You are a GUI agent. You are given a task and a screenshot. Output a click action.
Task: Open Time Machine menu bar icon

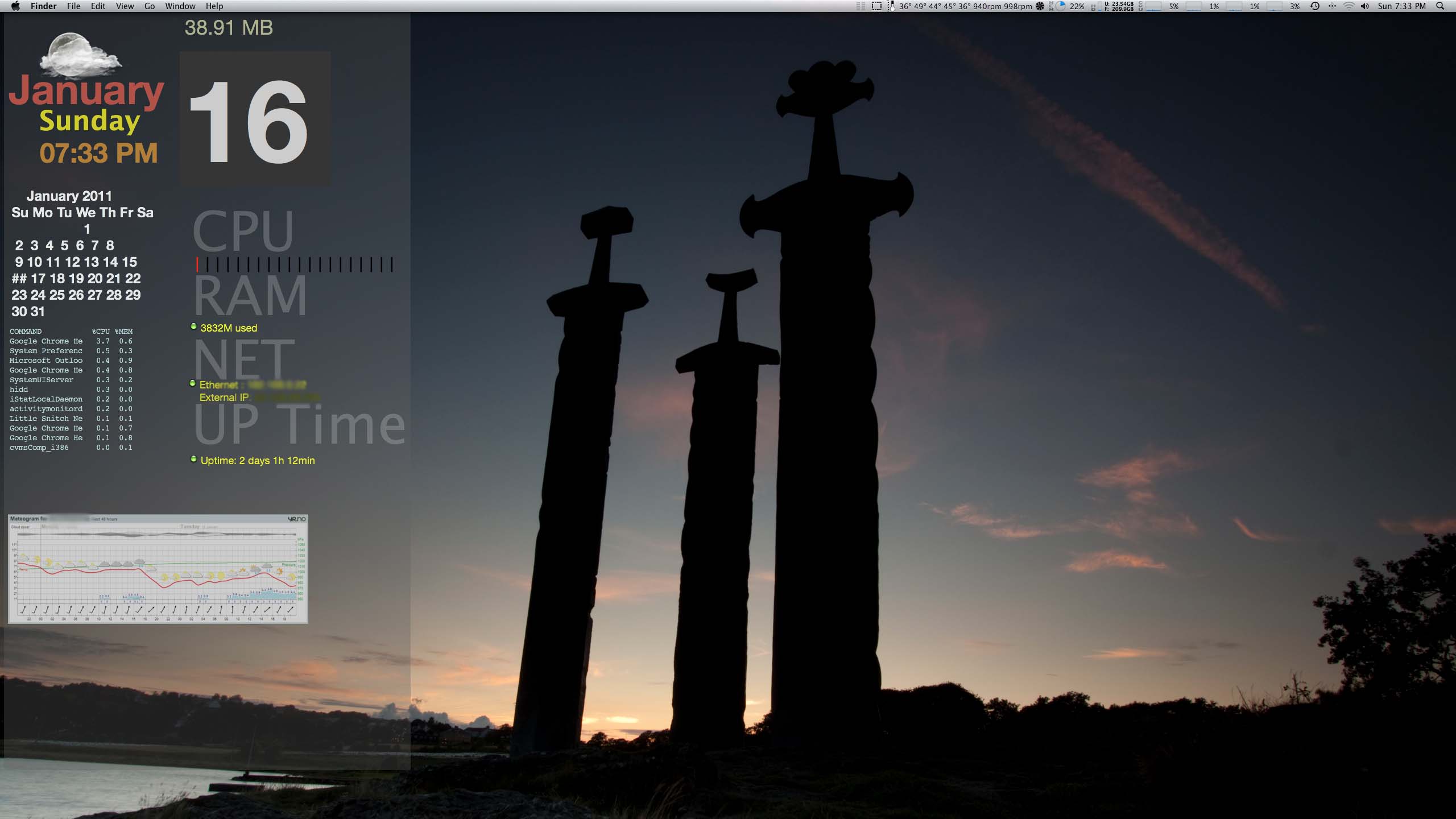1315,6
